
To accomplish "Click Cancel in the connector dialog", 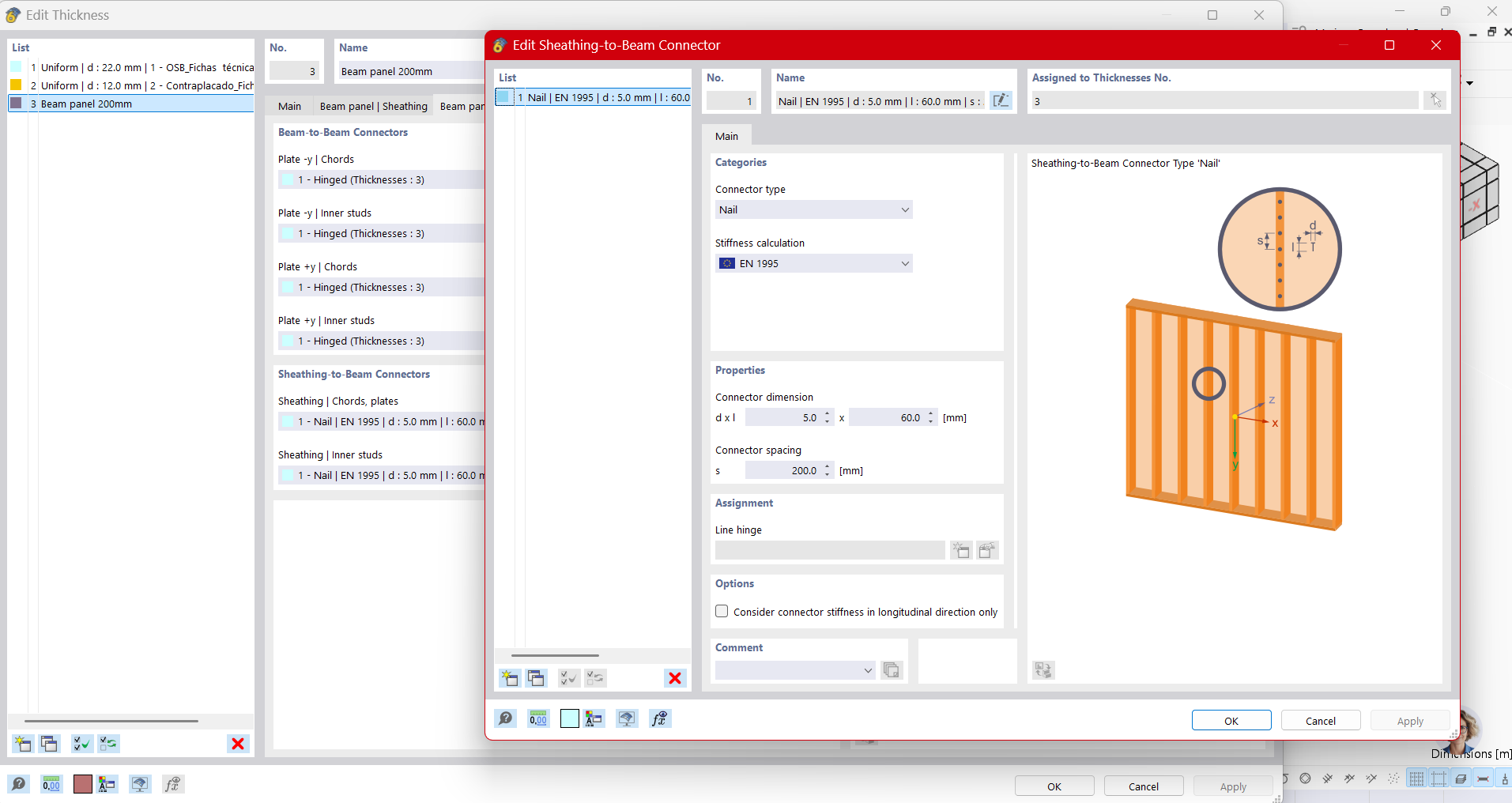I will [1320, 721].
